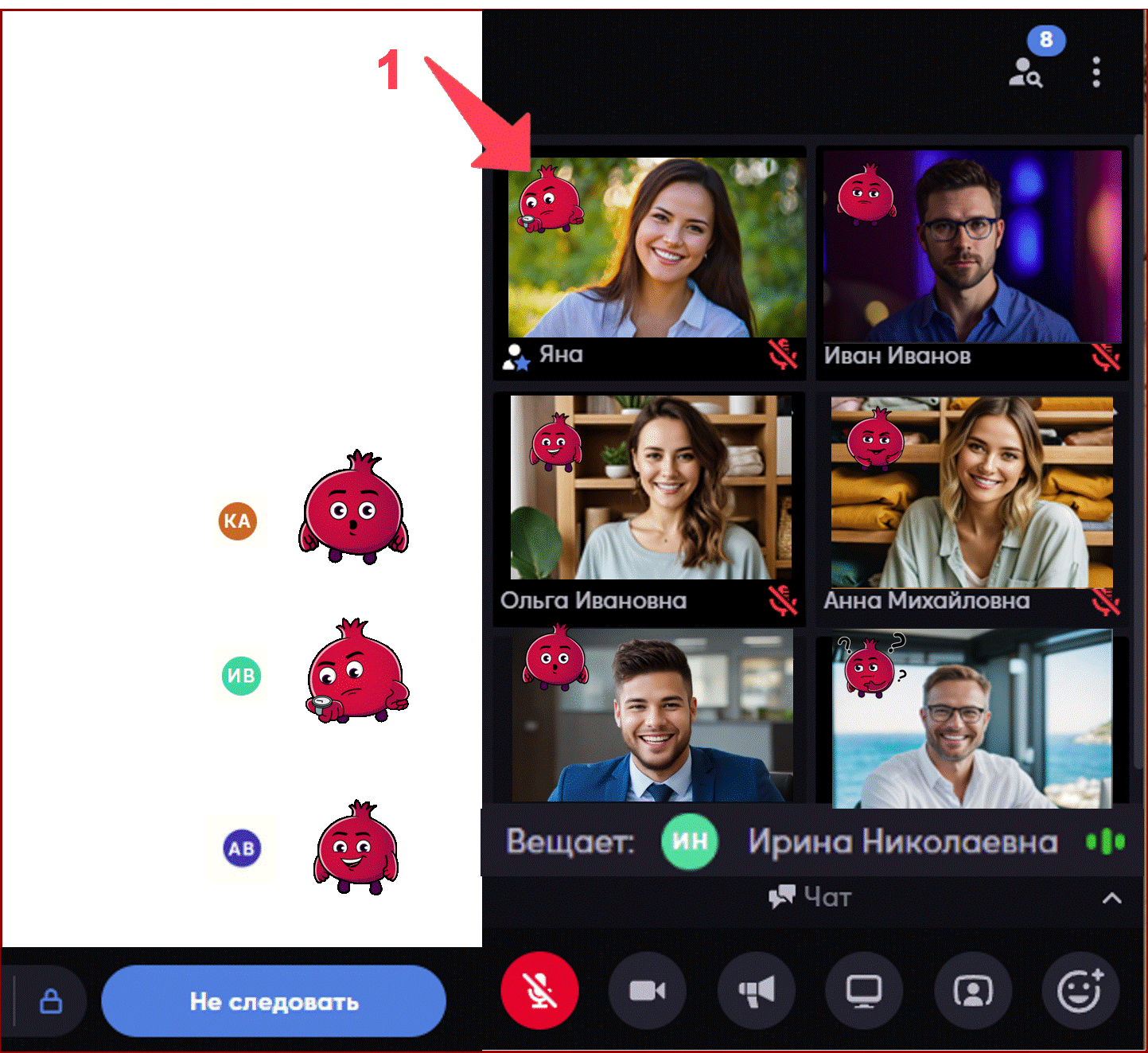Click the participant count badge 8
This screenshot has width=1148, height=1053.
tap(1046, 39)
